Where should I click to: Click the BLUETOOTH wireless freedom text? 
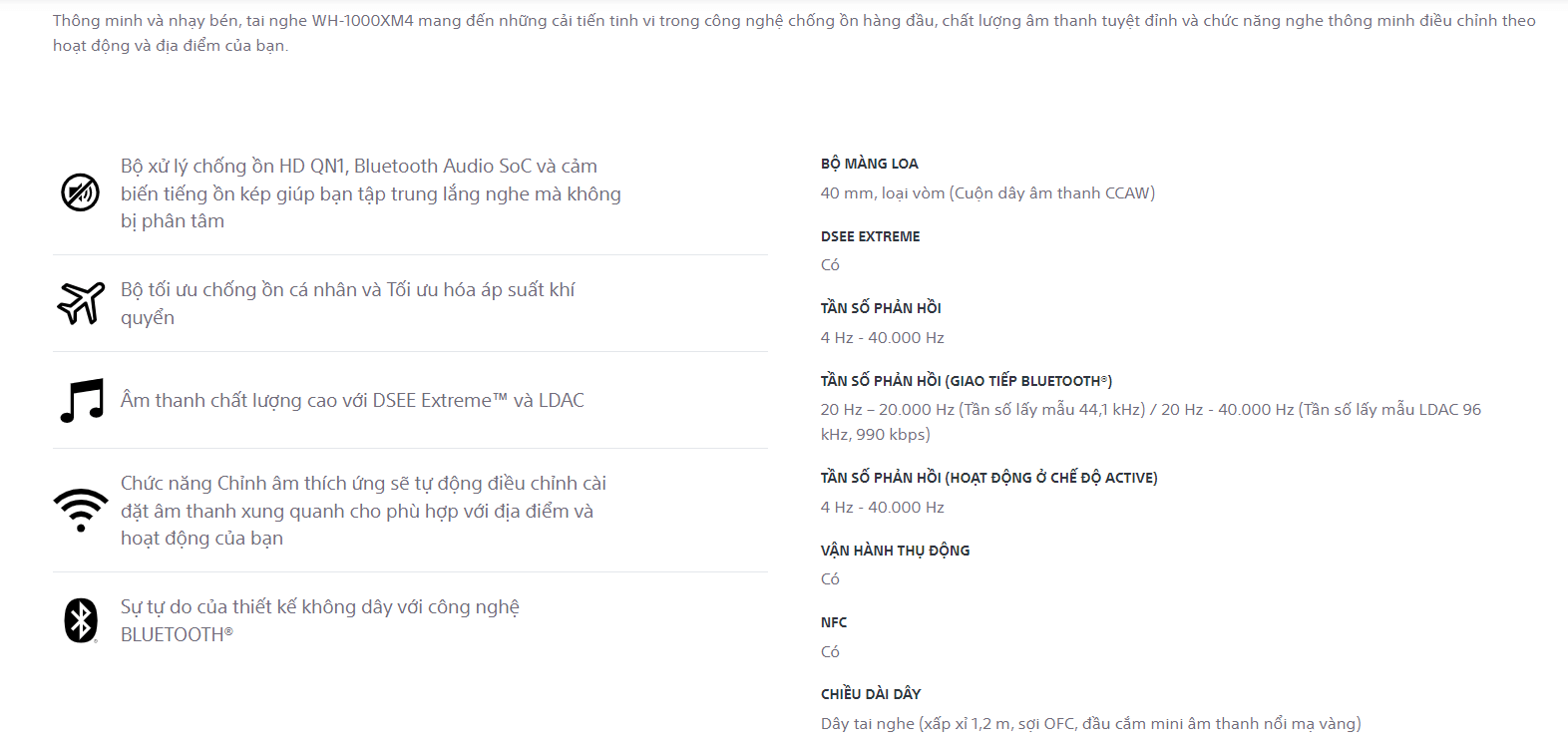(x=319, y=620)
